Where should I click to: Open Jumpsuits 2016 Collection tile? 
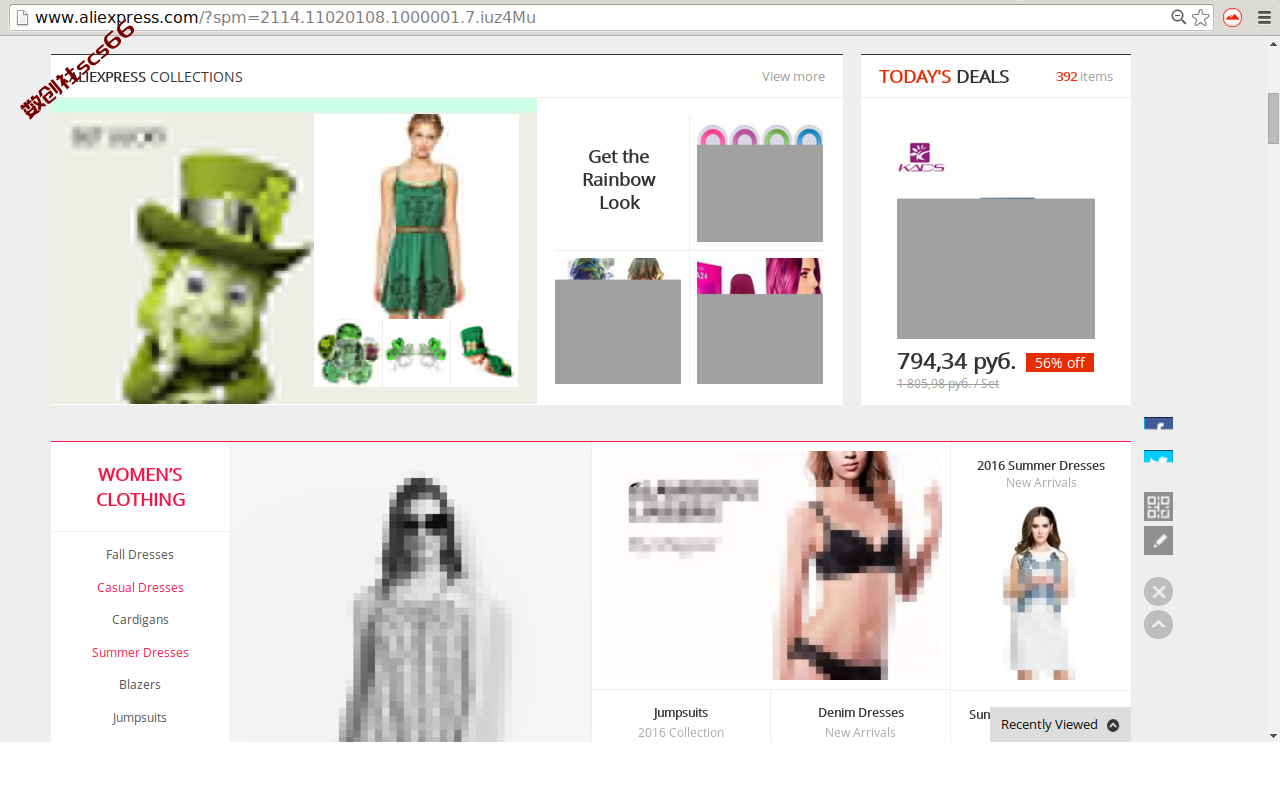[x=681, y=722]
